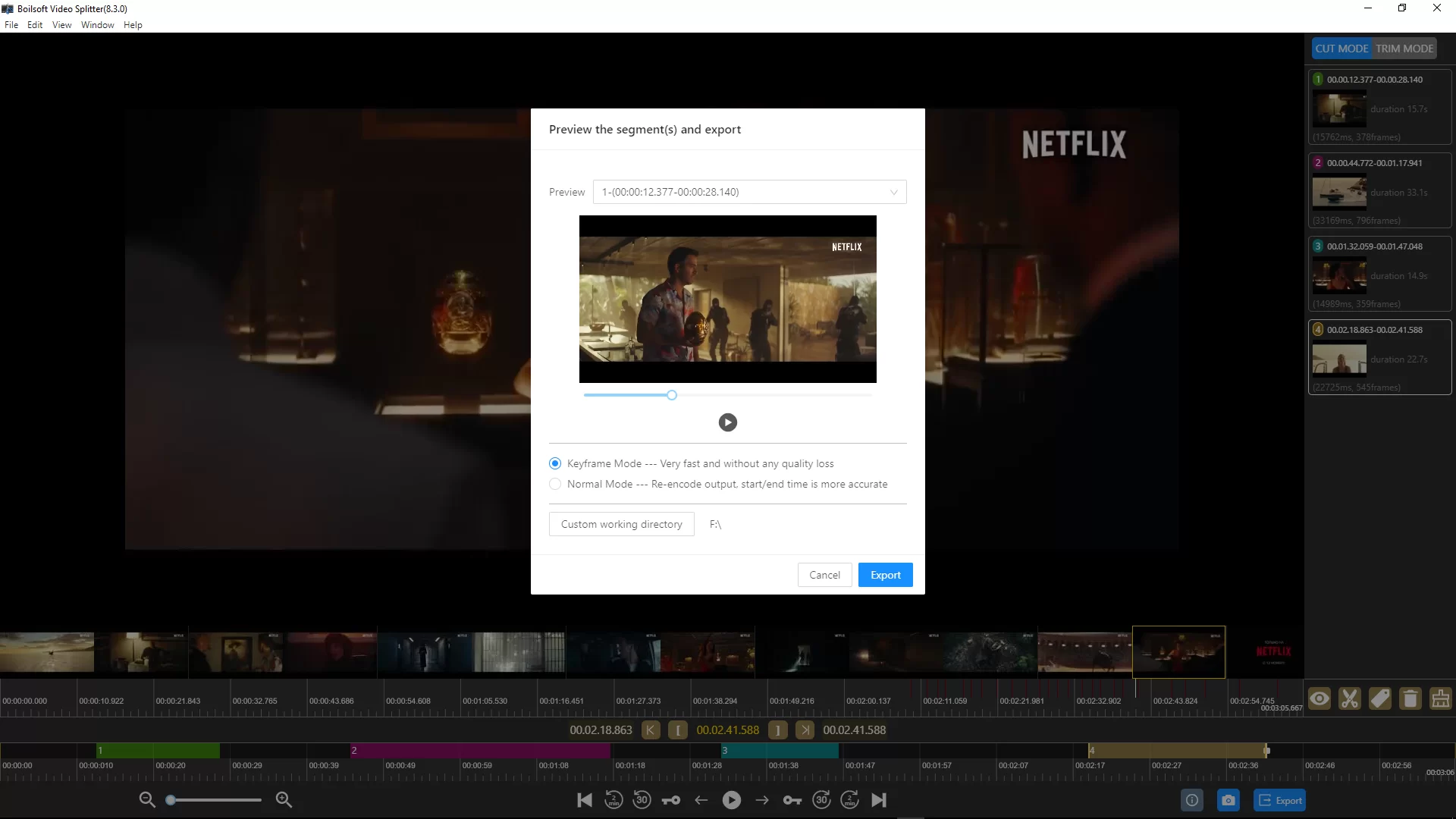
Task: Click the keyframe navigation icon
Action: [x=793, y=800]
